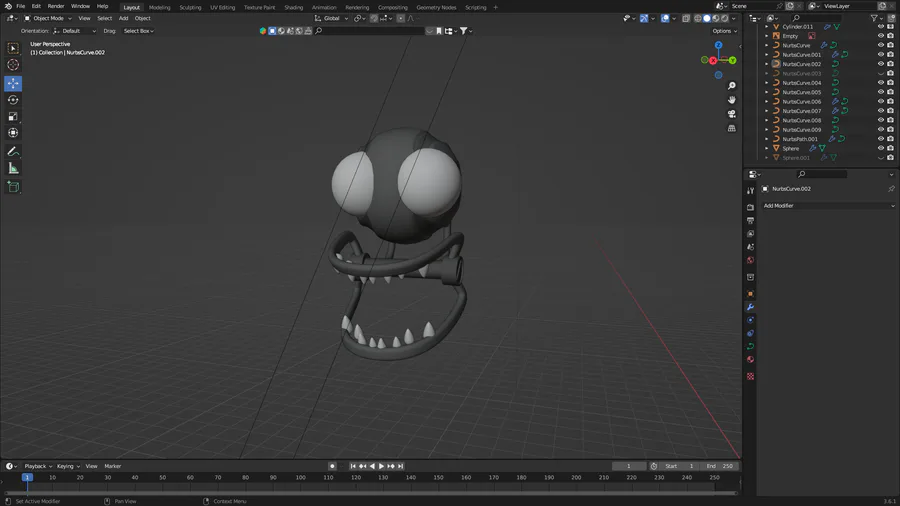This screenshot has height=506, width=900.
Task: Select the Select Box tool in toolbar
Action: (13, 48)
